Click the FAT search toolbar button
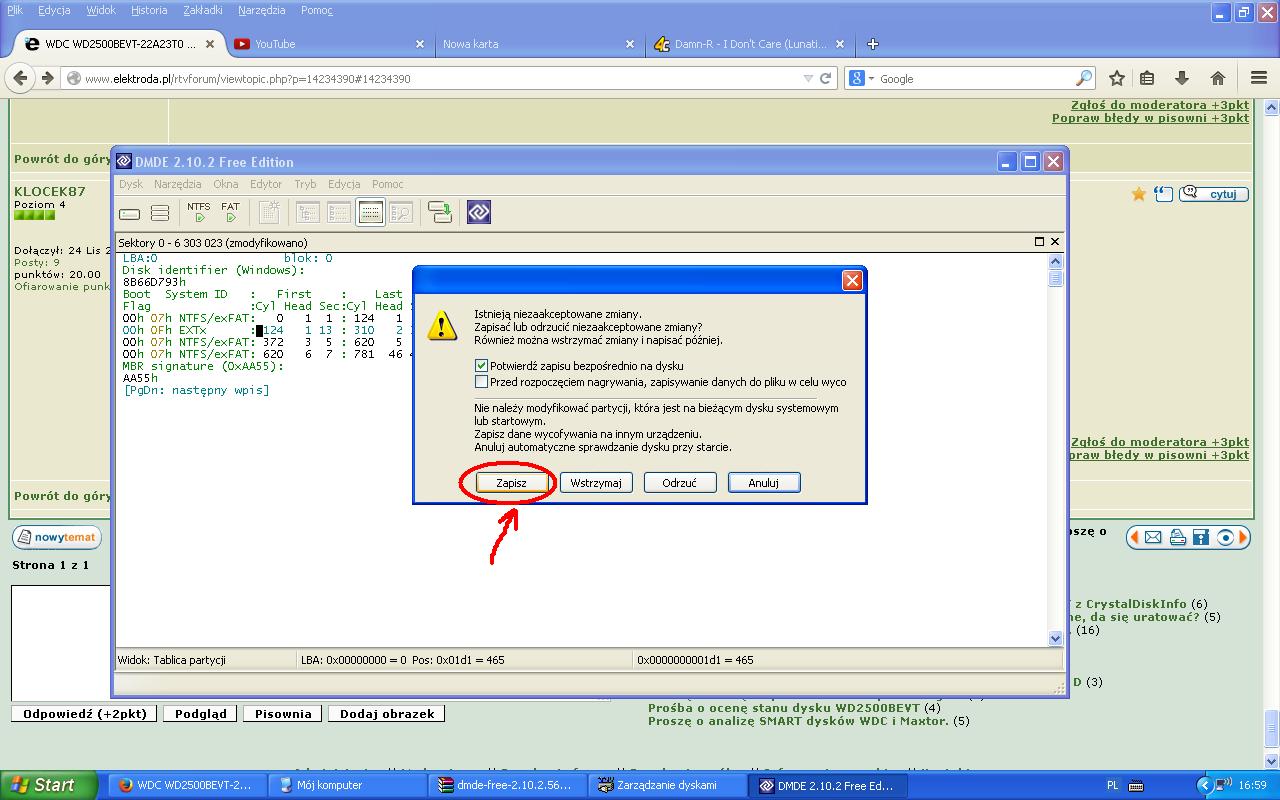 pos(231,212)
